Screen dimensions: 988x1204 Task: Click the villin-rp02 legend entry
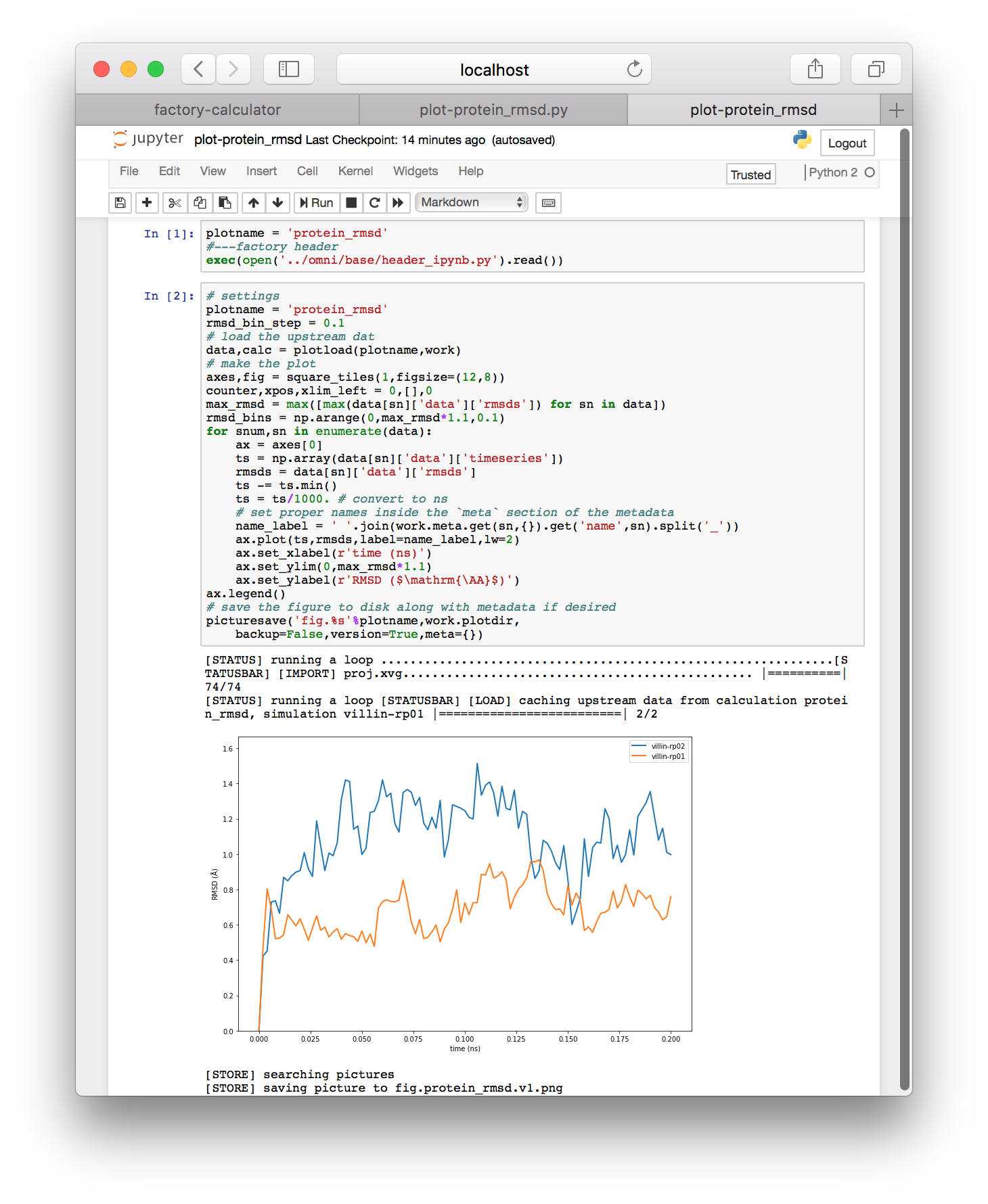[x=658, y=746]
